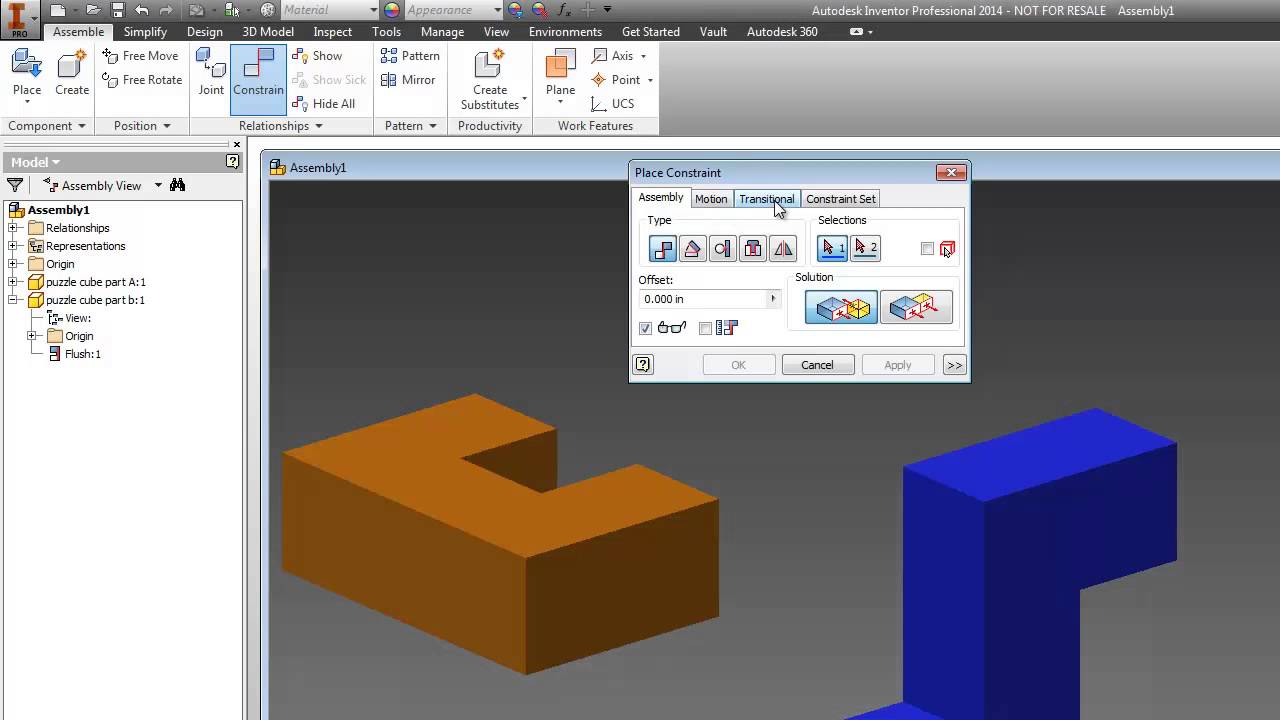Click Cancel in Place Constraint dialog
The image size is (1280, 720).
point(817,365)
